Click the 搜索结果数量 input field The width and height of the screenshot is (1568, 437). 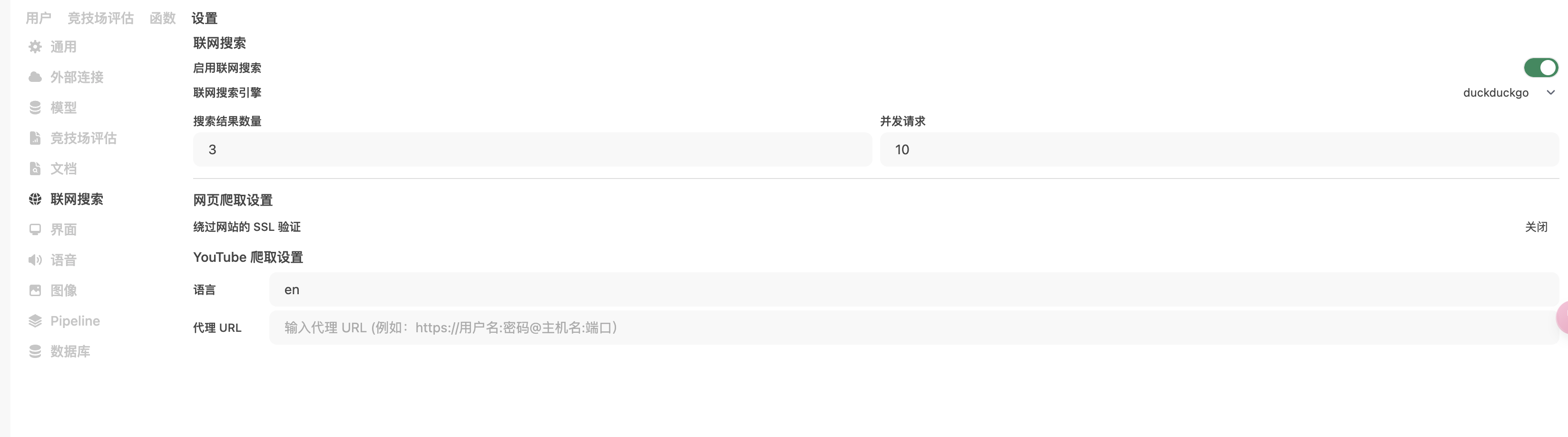[532, 150]
